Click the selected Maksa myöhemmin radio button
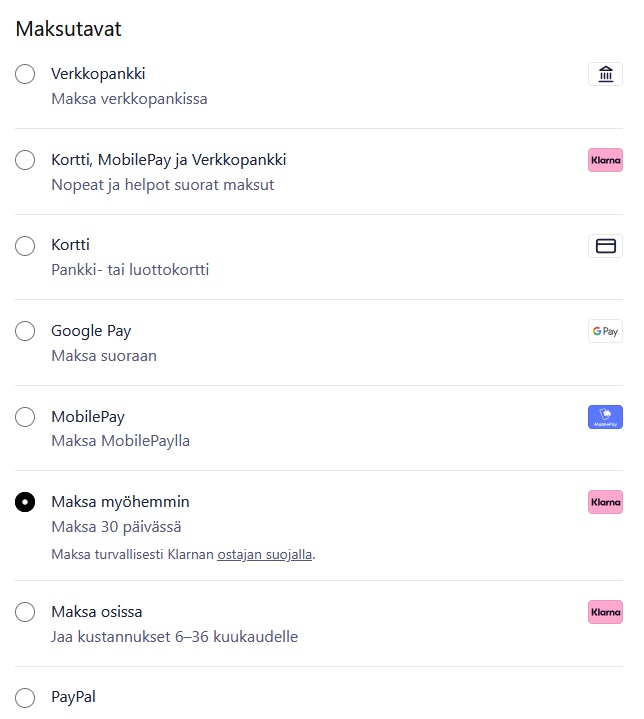This screenshot has width=644, height=719. 25,502
